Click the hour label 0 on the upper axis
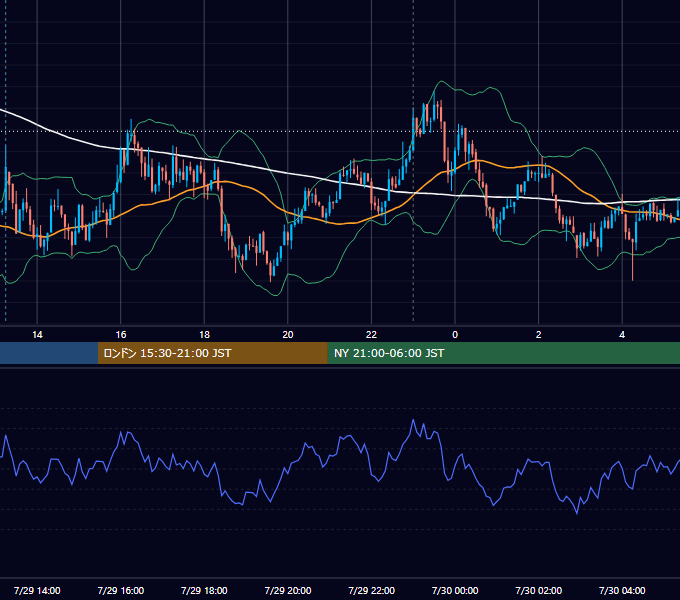The image size is (680, 600). 455,335
